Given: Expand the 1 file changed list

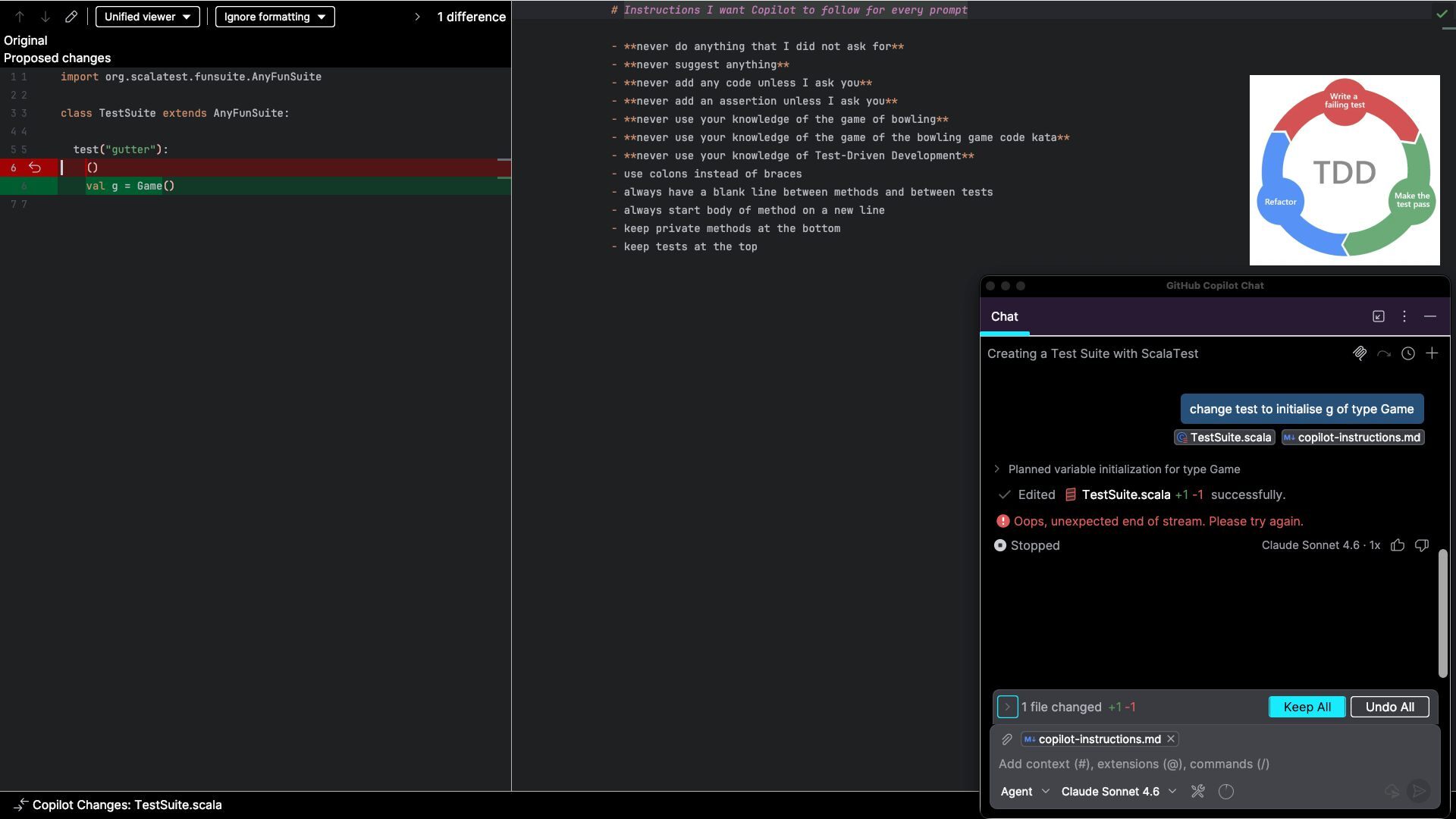Looking at the screenshot, I should (x=1007, y=707).
